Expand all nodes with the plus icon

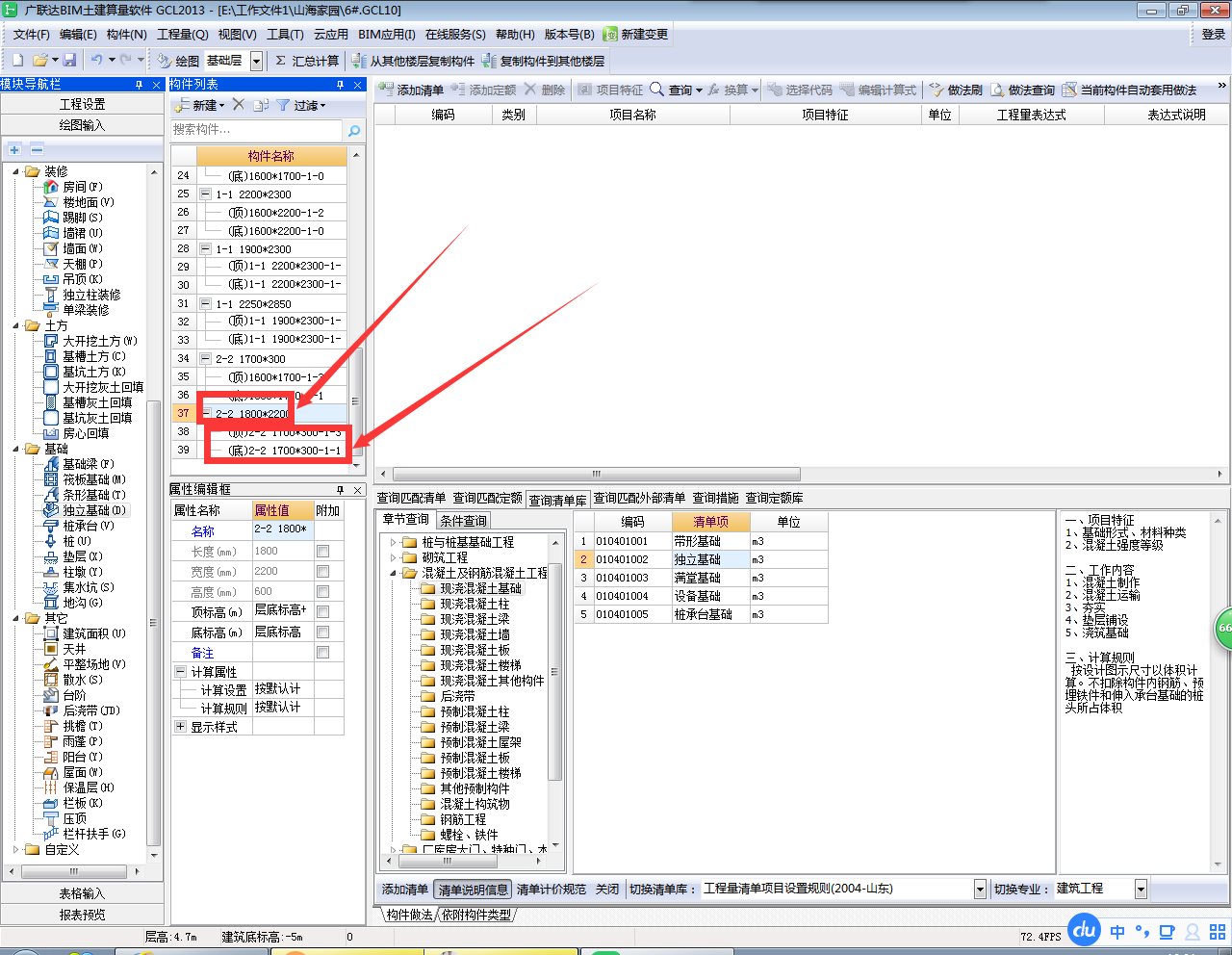tap(14, 149)
